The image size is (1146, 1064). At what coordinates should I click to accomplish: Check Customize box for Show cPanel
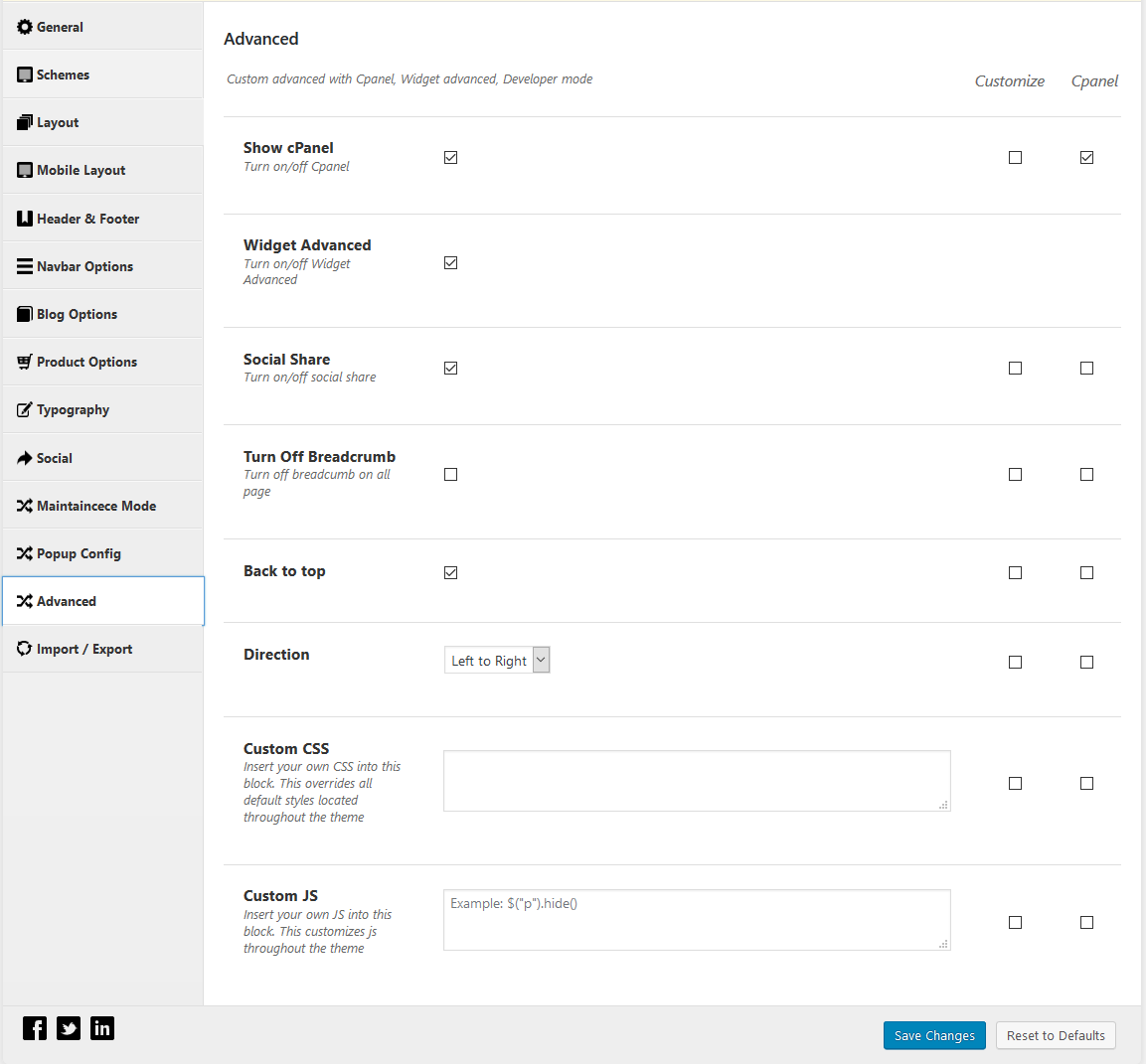coord(1015,158)
